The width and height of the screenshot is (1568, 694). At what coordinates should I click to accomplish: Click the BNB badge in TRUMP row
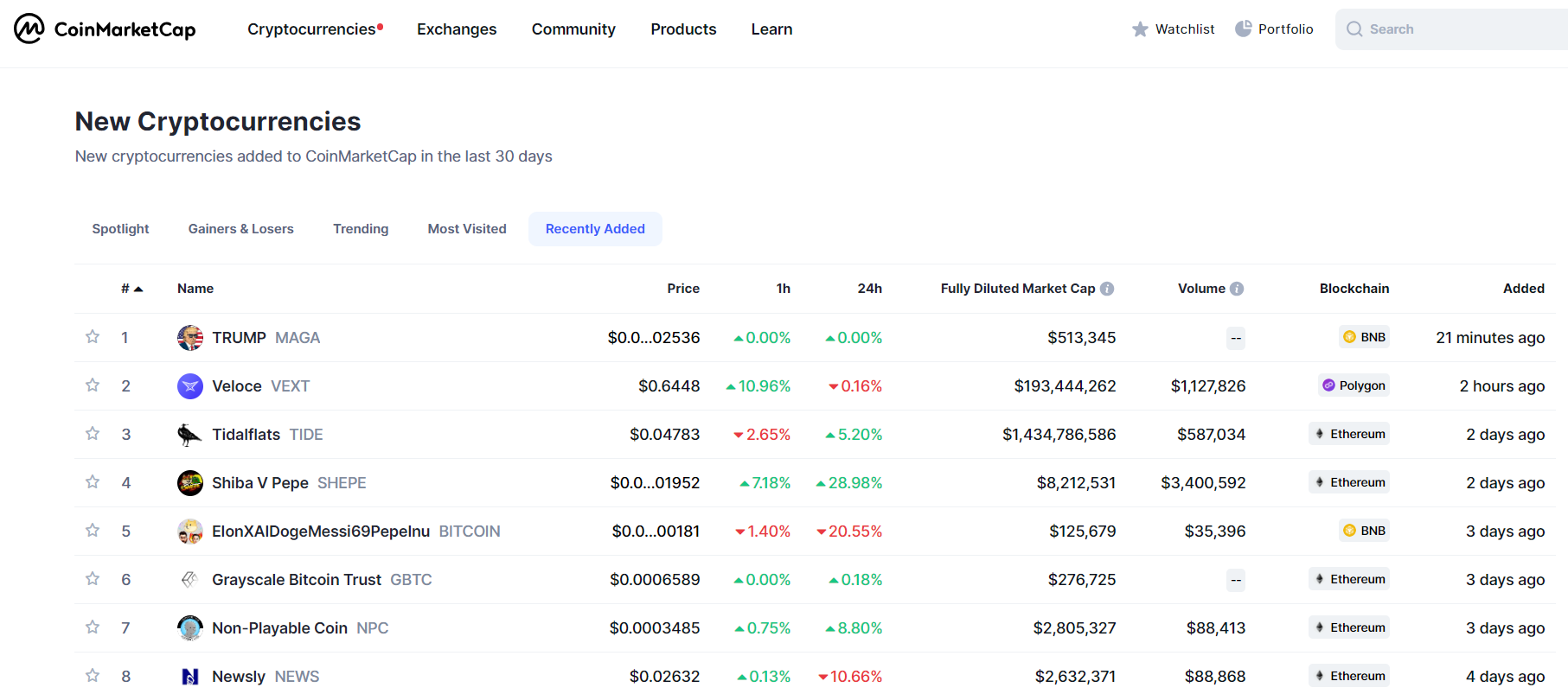tap(1364, 337)
